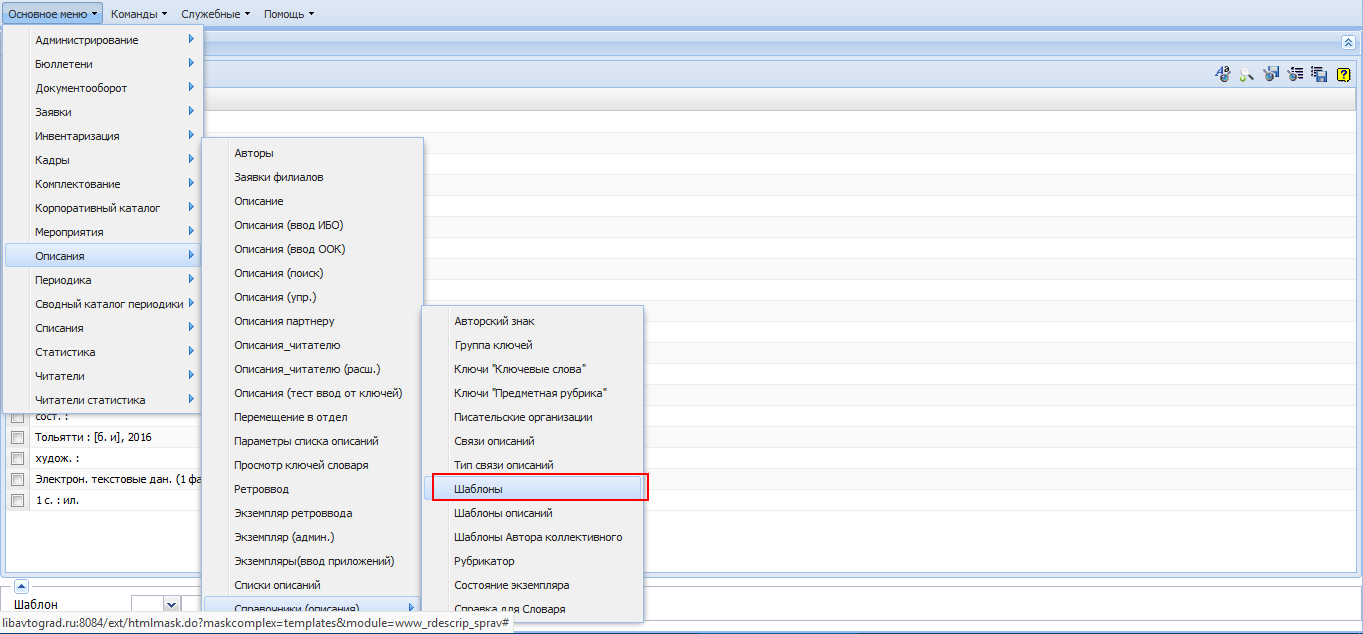Screen dimensions: 1363x634
Task: Open the 'Помощь' menu
Action: coord(289,14)
